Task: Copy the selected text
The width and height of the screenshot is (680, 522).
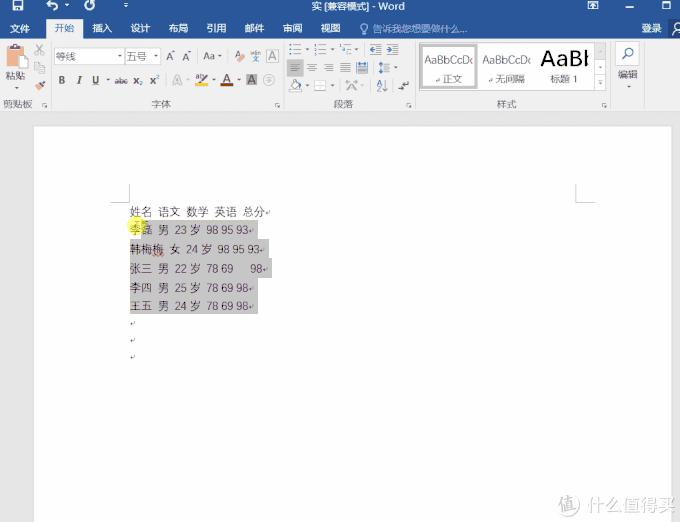Action: (39, 68)
